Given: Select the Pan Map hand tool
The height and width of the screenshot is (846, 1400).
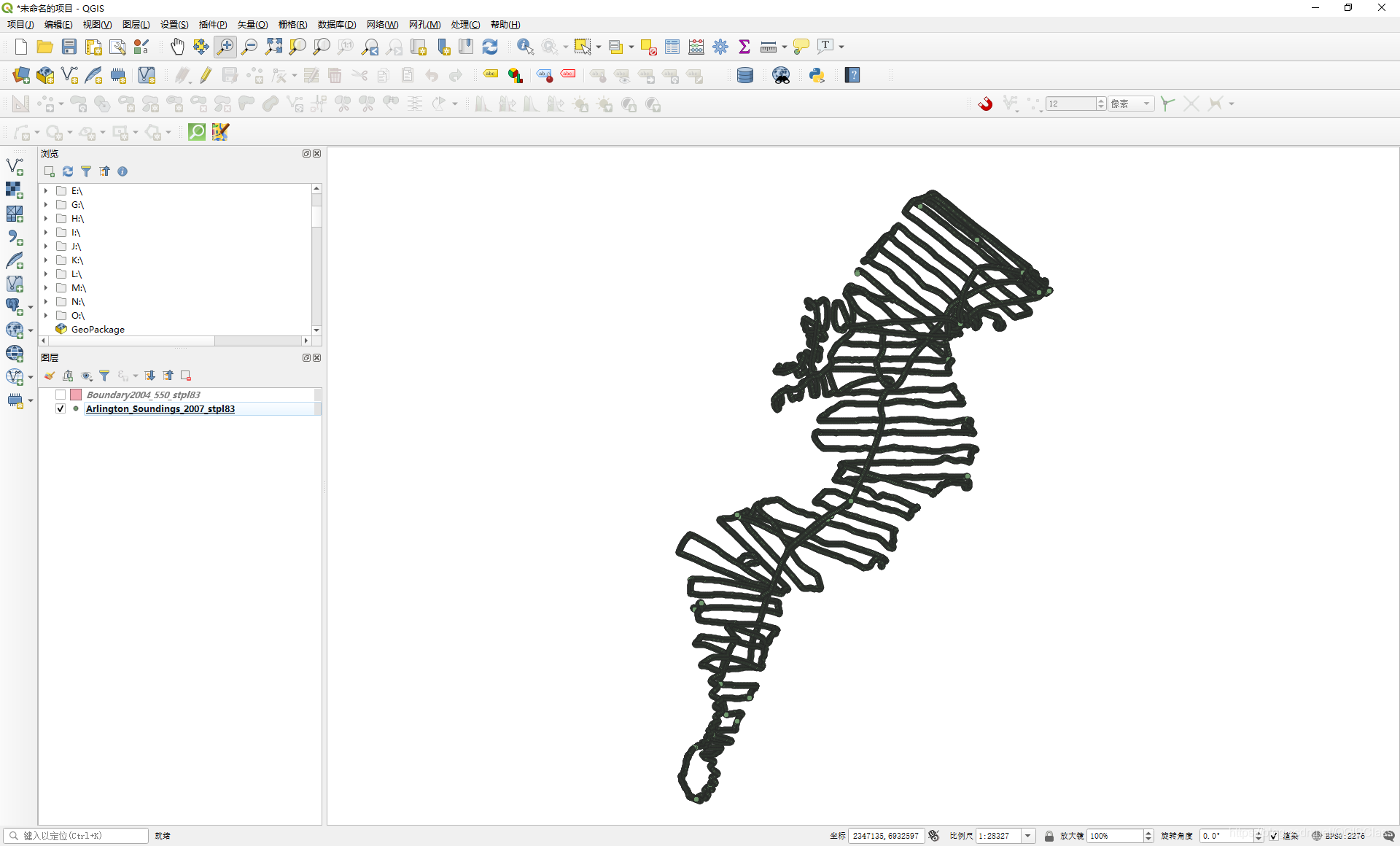Looking at the screenshot, I should click(177, 47).
